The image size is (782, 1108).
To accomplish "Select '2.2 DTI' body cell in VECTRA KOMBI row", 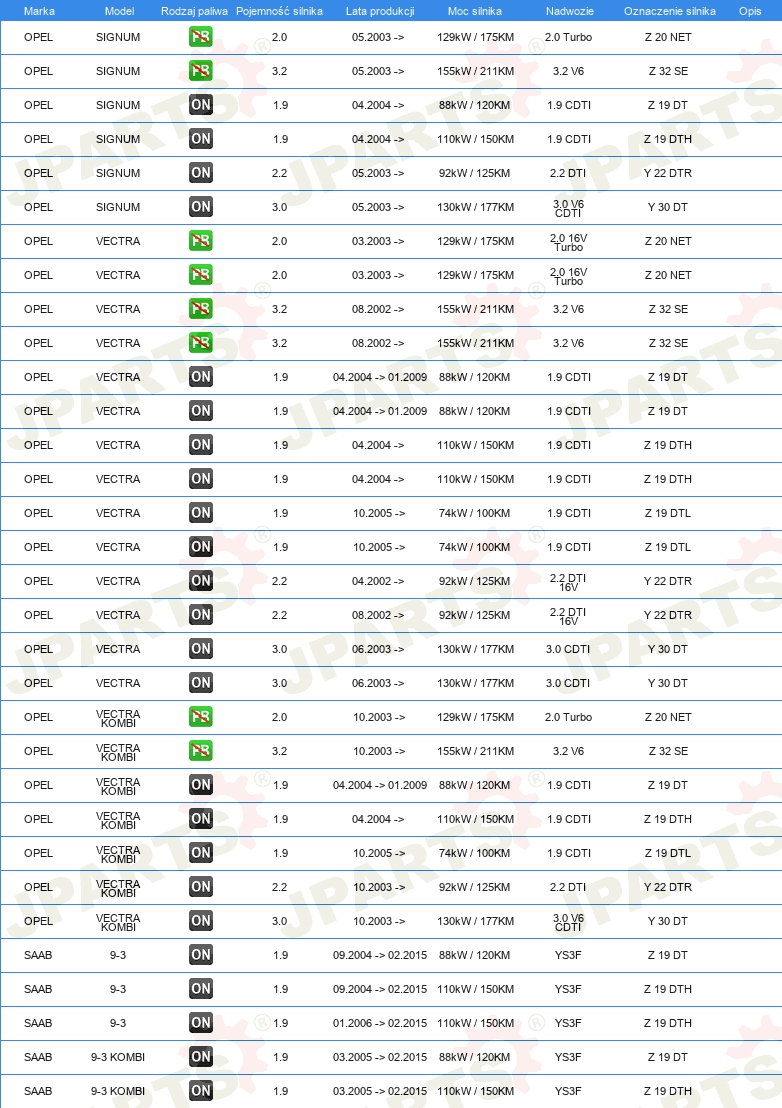I will (x=568, y=886).
